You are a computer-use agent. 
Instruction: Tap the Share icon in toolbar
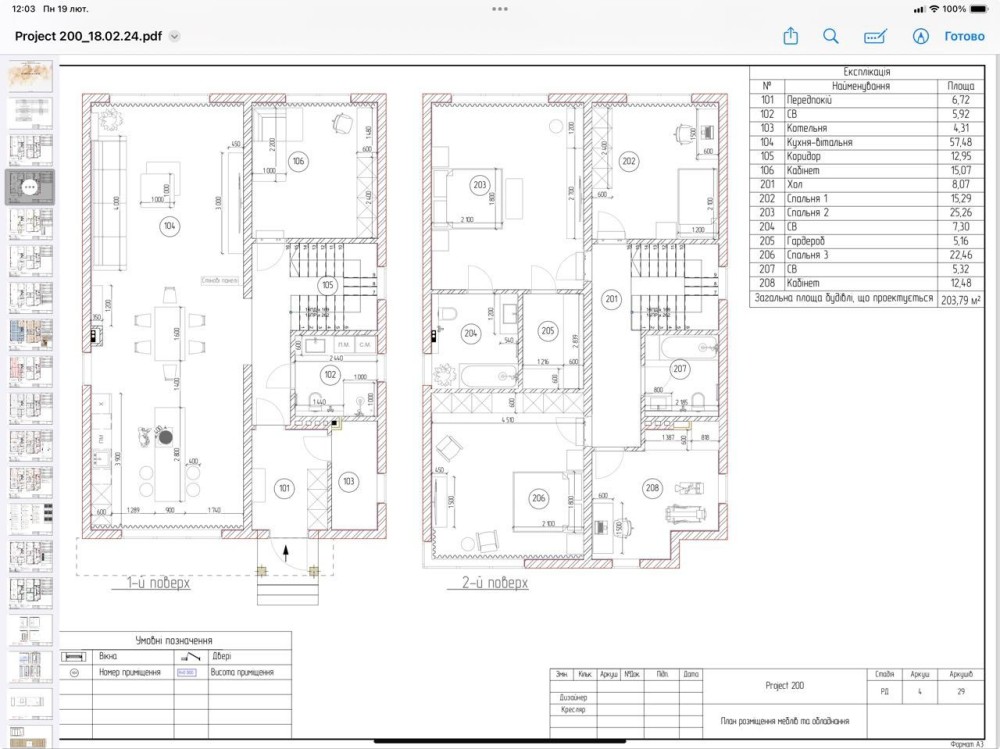point(790,36)
